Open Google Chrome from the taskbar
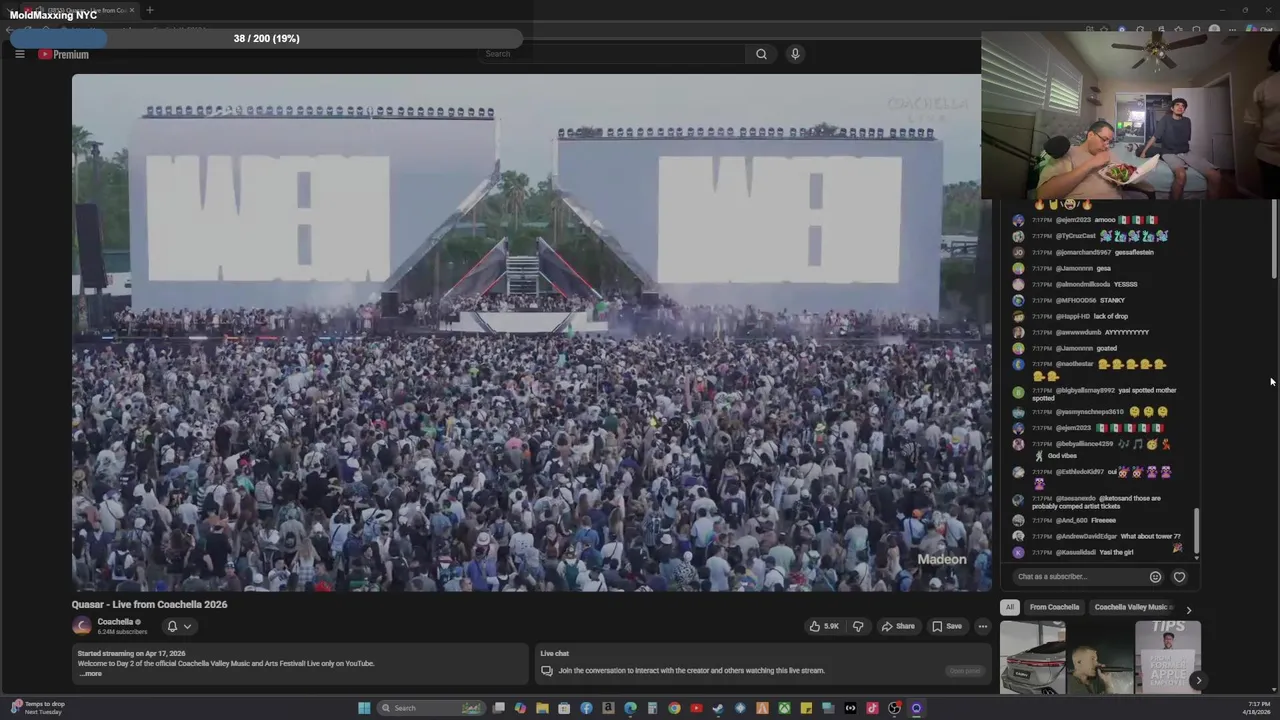 [x=674, y=708]
